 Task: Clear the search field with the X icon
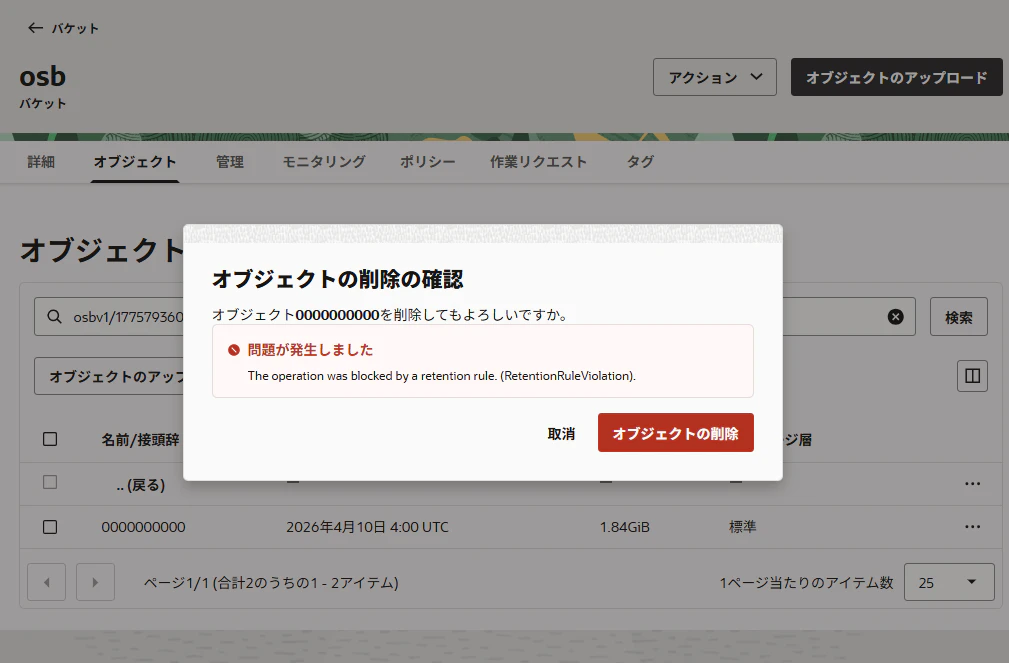coord(895,317)
